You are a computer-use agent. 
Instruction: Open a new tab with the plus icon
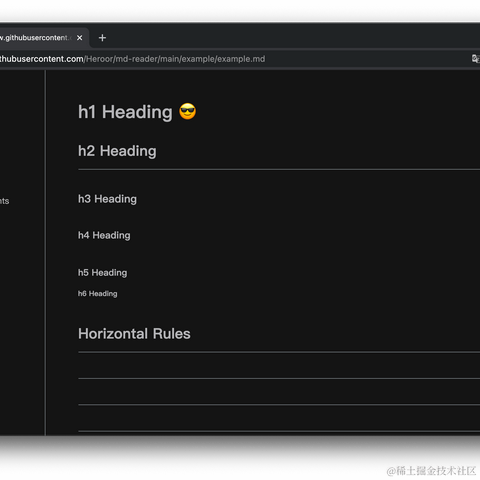pyautogui.click(x=102, y=38)
